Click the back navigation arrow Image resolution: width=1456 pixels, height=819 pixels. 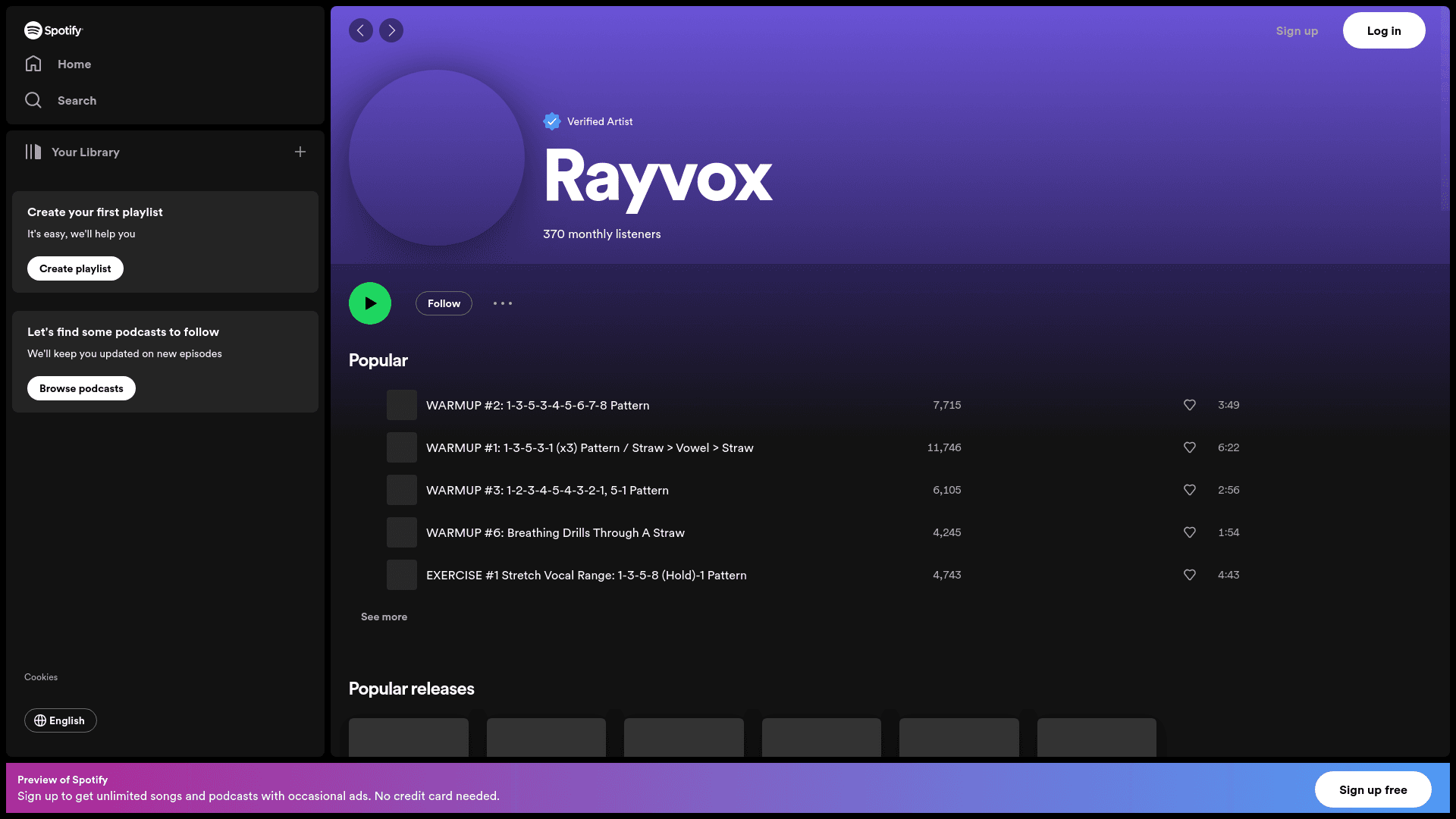click(x=361, y=30)
